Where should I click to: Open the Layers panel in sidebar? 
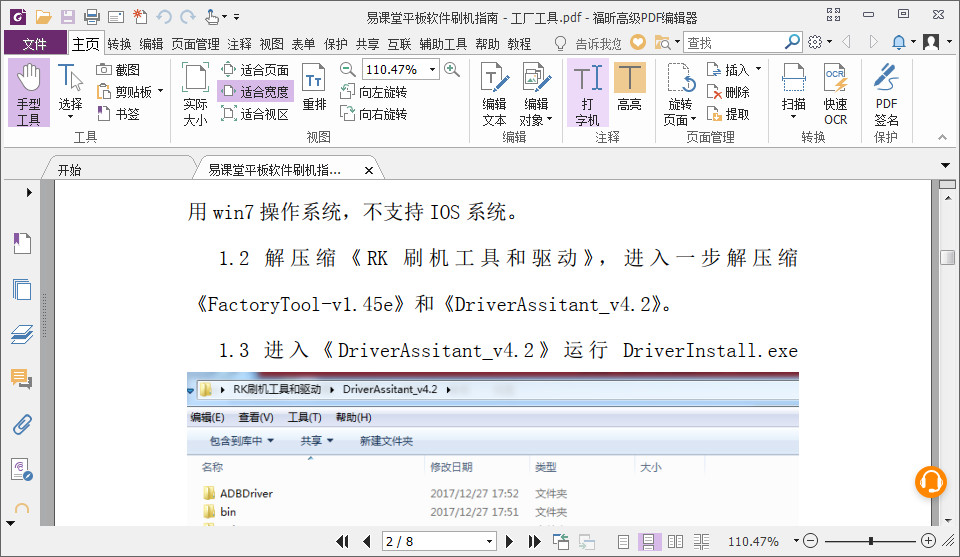(22, 334)
